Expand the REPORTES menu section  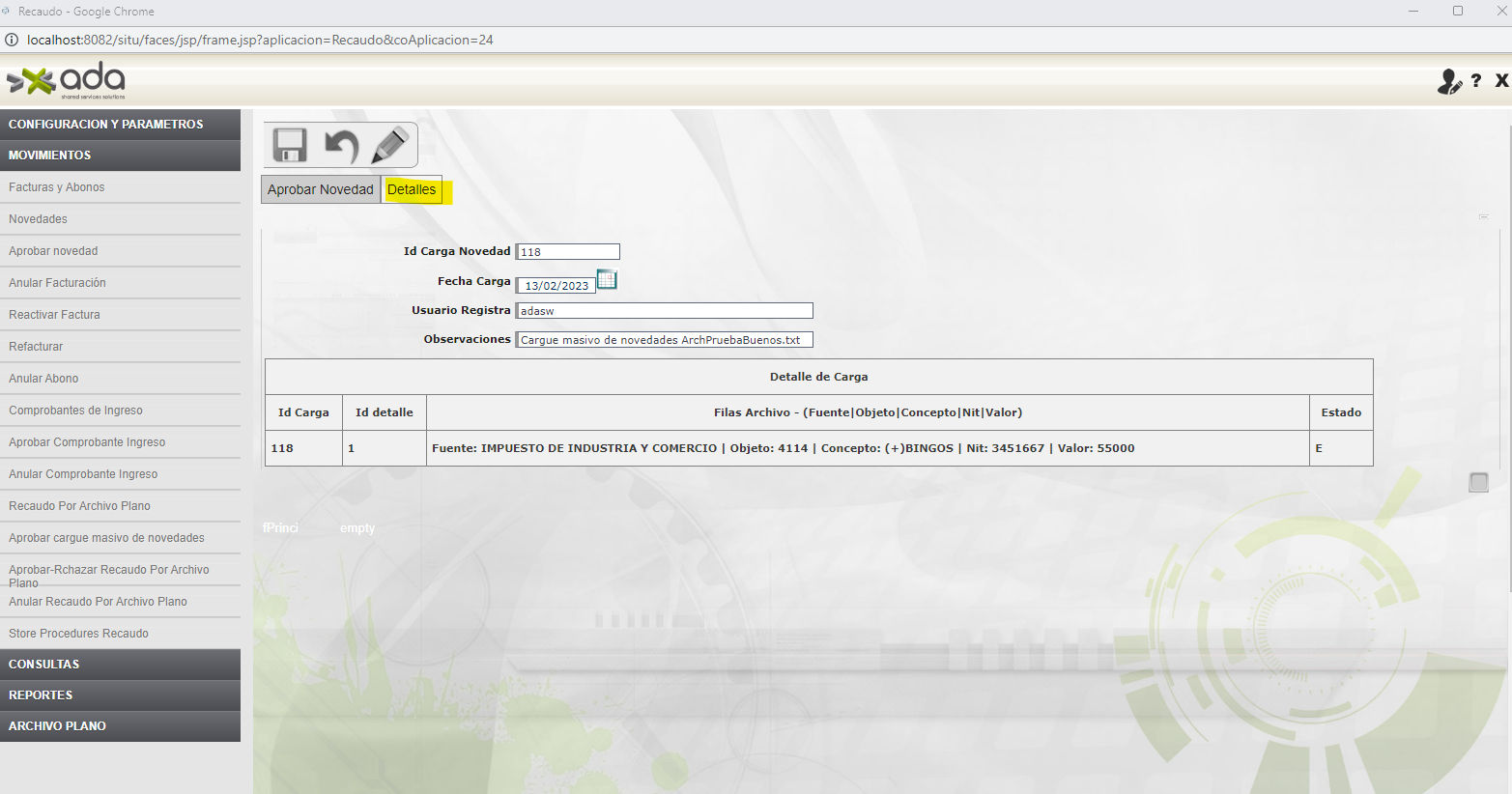click(120, 695)
